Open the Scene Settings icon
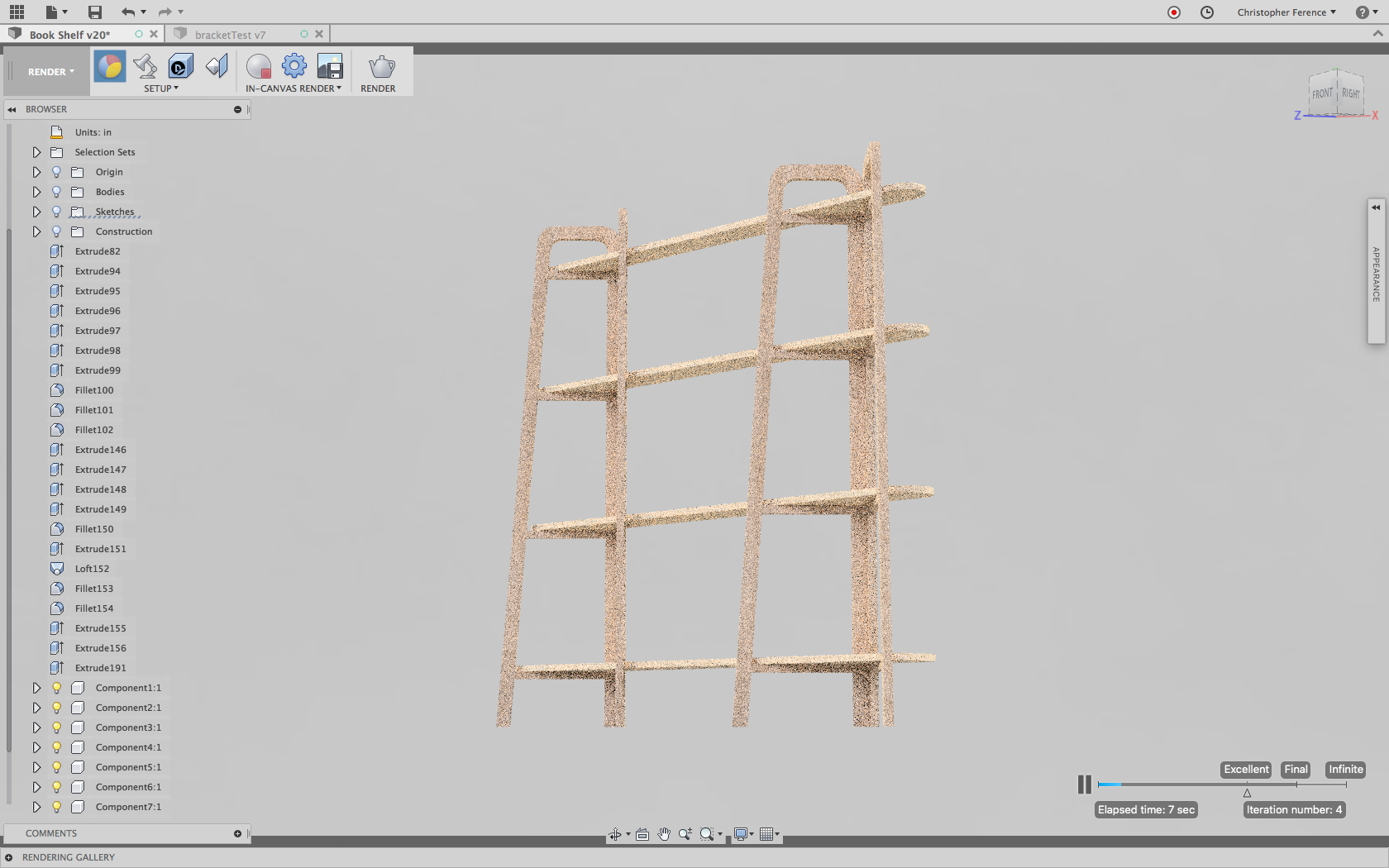This screenshot has width=1389, height=868. pyautogui.click(x=145, y=66)
